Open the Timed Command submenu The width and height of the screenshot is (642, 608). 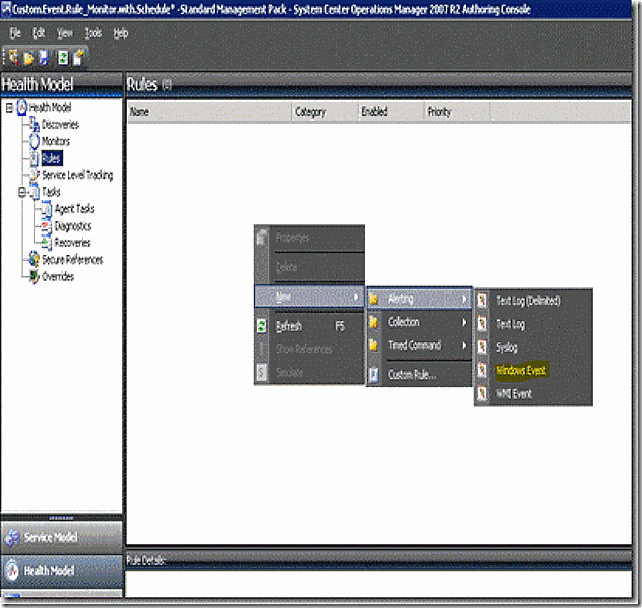coord(419,346)
